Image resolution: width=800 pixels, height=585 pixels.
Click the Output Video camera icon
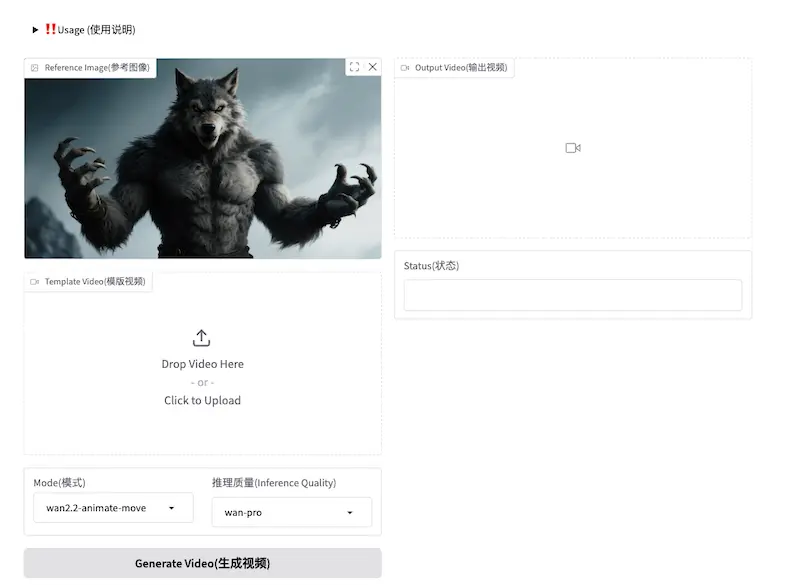tap(404, 67)
